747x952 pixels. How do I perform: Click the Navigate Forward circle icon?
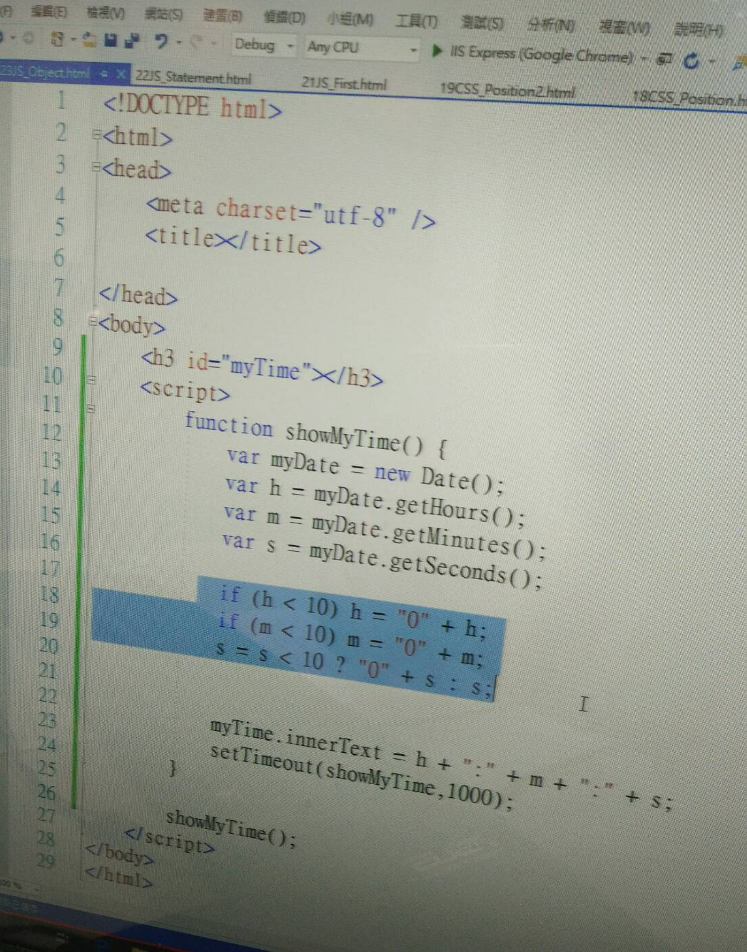point(28,38)
